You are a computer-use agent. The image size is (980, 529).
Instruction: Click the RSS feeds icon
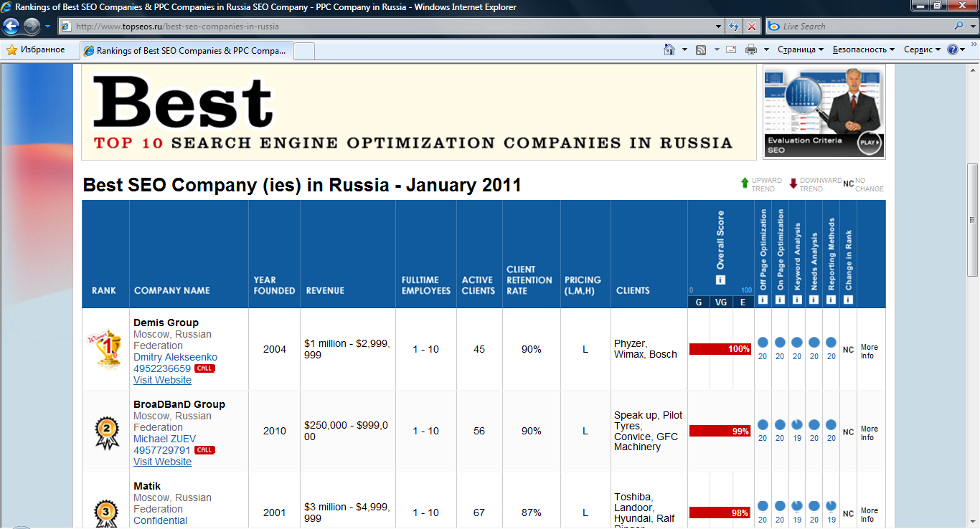(x=701, y=49)
